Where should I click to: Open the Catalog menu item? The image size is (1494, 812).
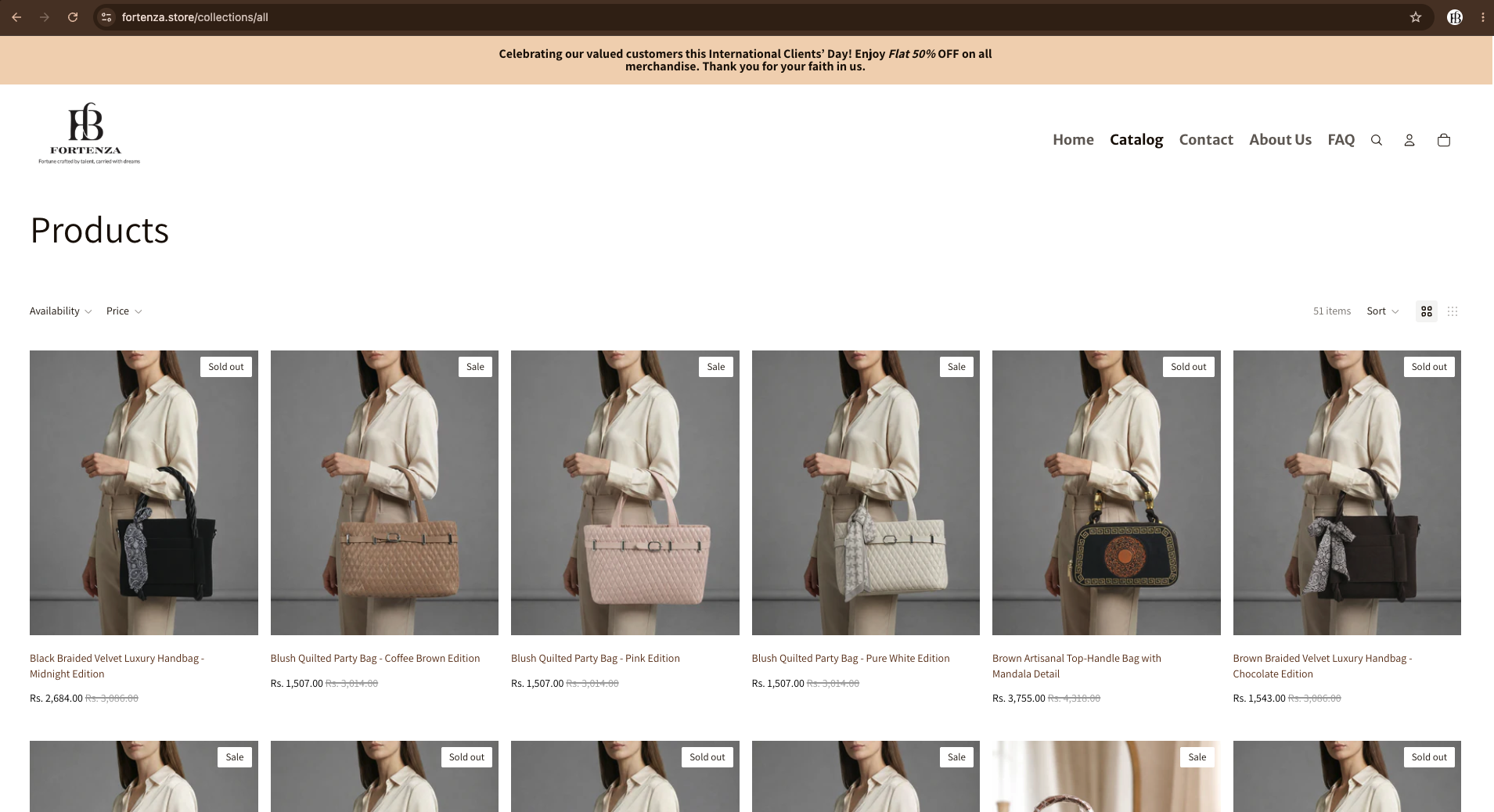pyautogui.click(x=1136, y=140)
